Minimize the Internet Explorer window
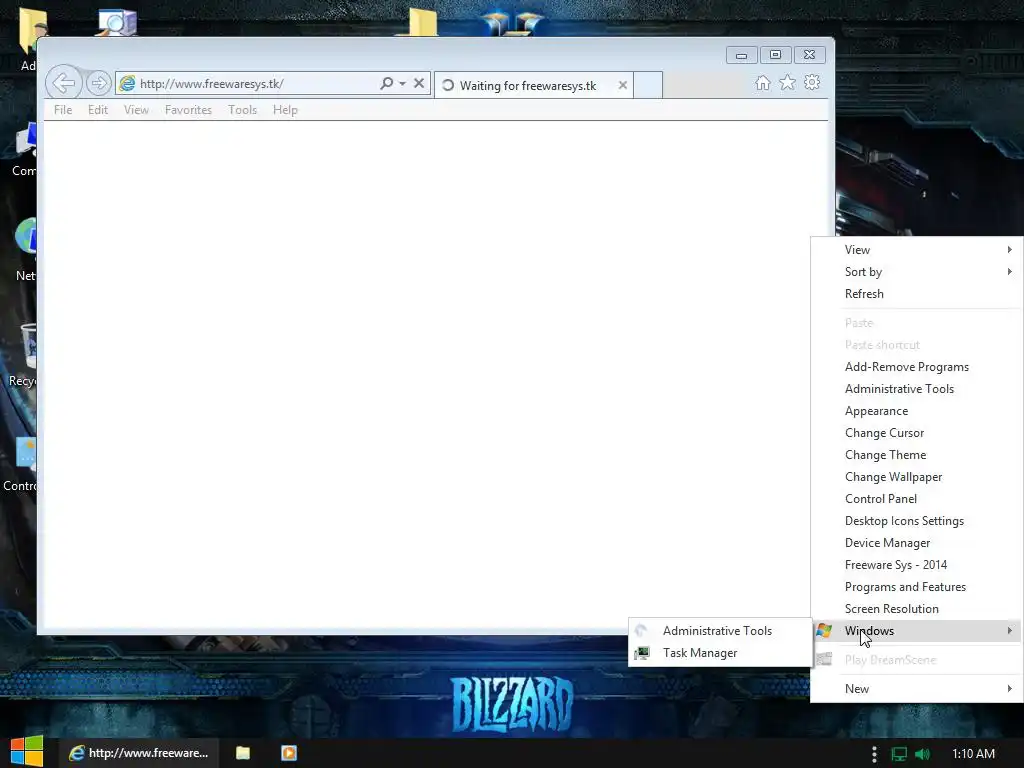The width and height of the screenshot is (1024, 768). [x=741, y=56]
